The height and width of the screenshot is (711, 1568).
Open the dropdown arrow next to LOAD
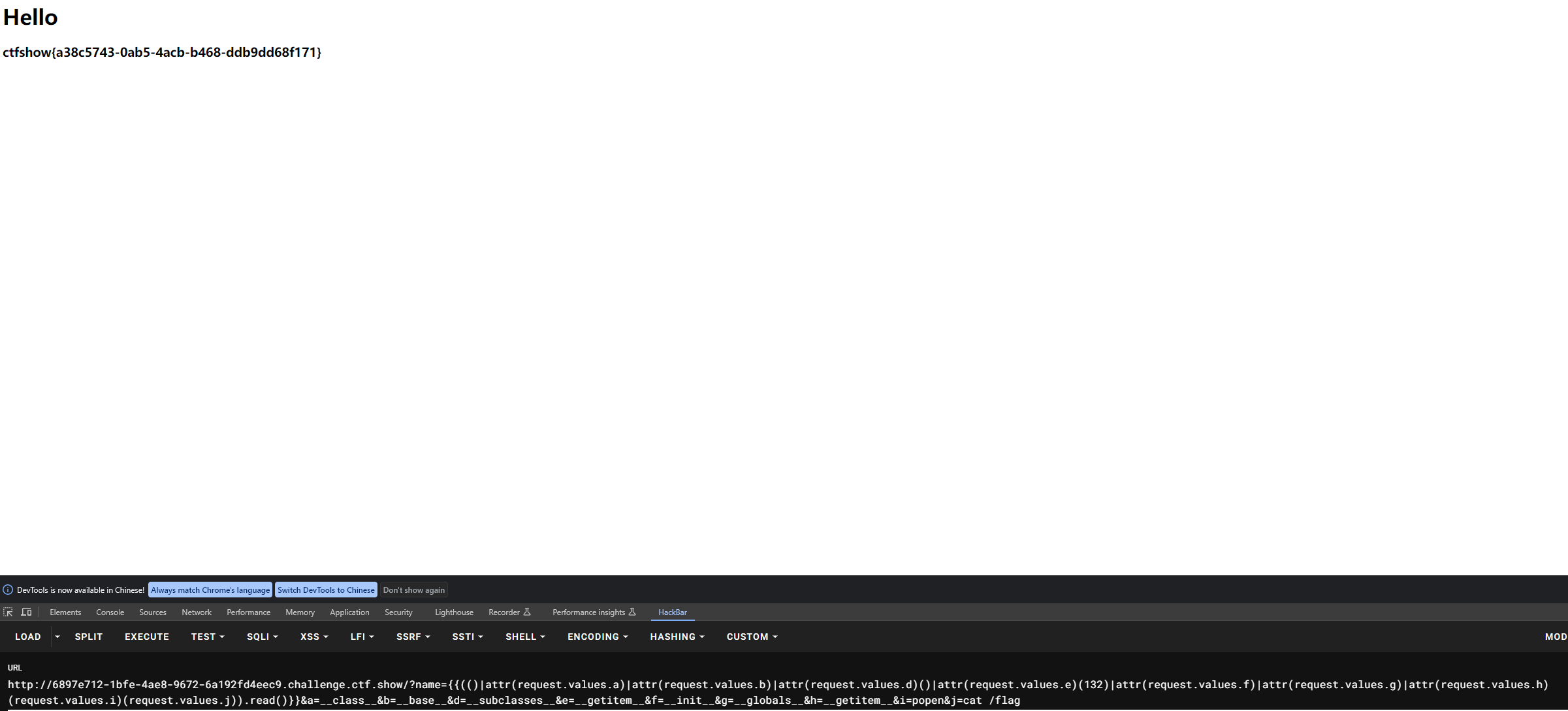tap(57, 637)
